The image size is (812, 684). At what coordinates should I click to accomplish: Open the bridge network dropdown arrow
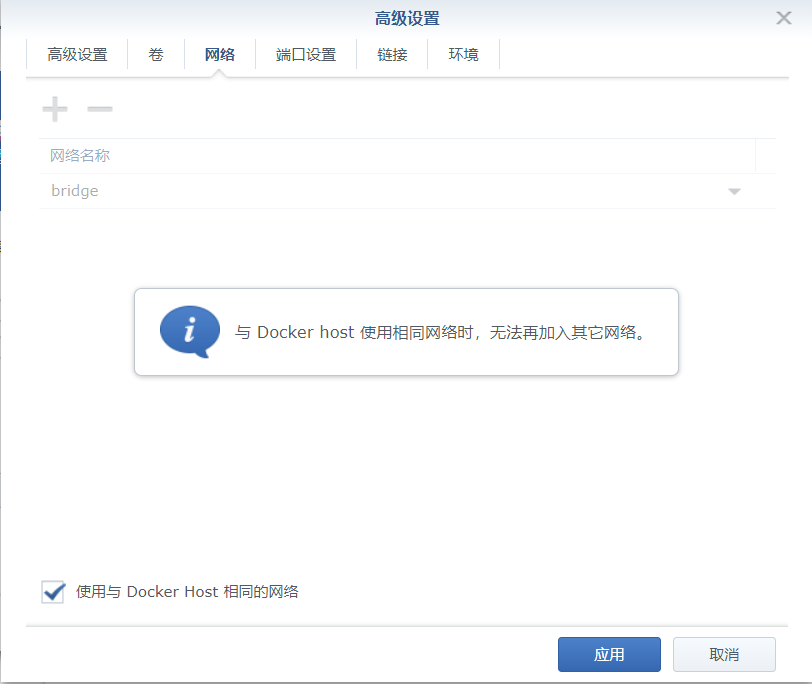[x=734, y=192]
